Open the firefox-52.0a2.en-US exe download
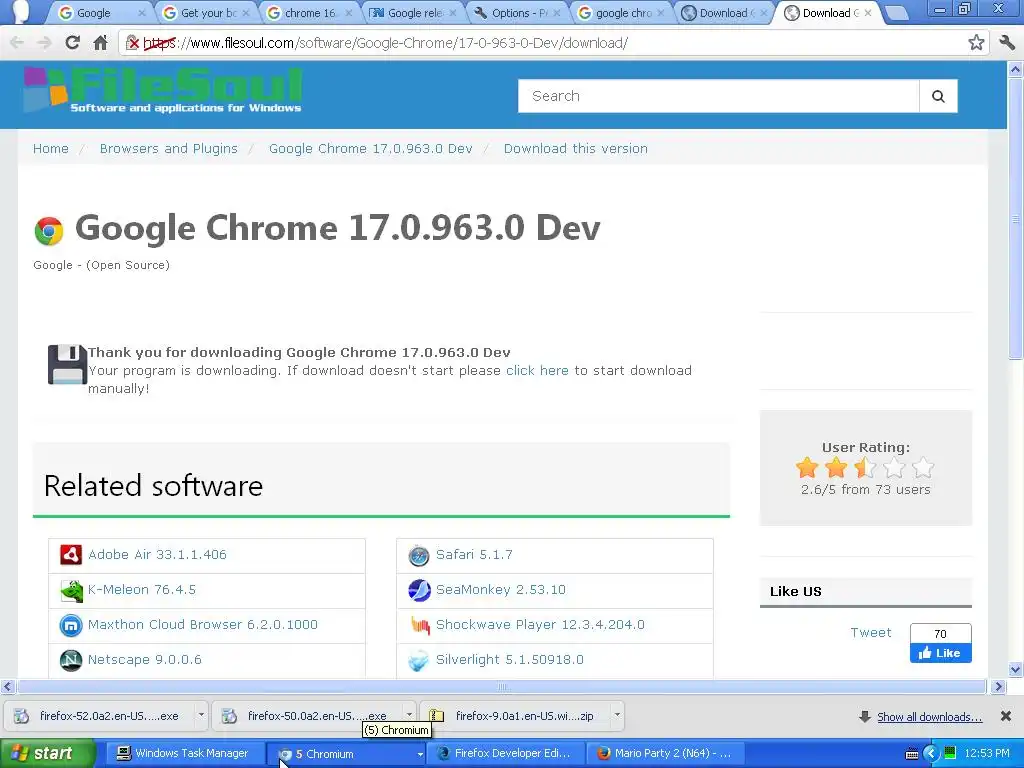Image resolution: width=1024 pixels, height=768 pixels. [x=99, y=716]
